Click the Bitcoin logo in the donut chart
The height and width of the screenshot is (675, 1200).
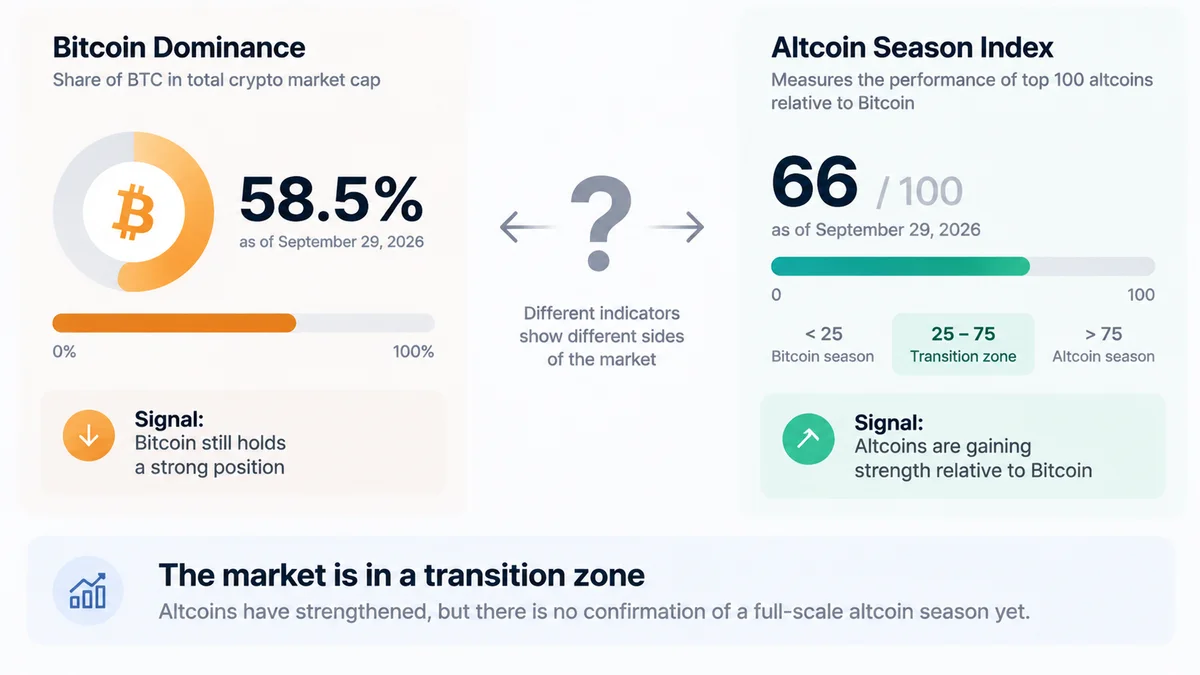(x=133, y=212)
